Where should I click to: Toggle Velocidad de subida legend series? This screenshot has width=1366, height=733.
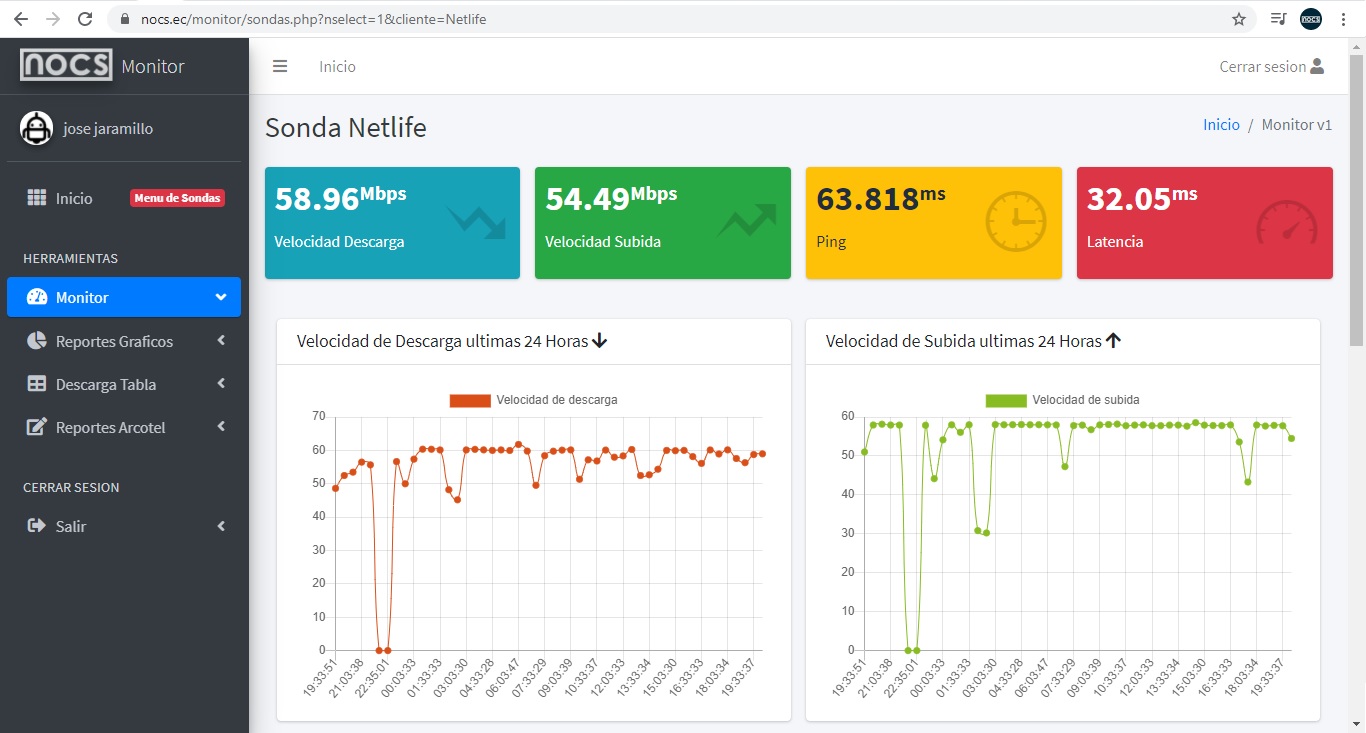[x=1062, y=400]
